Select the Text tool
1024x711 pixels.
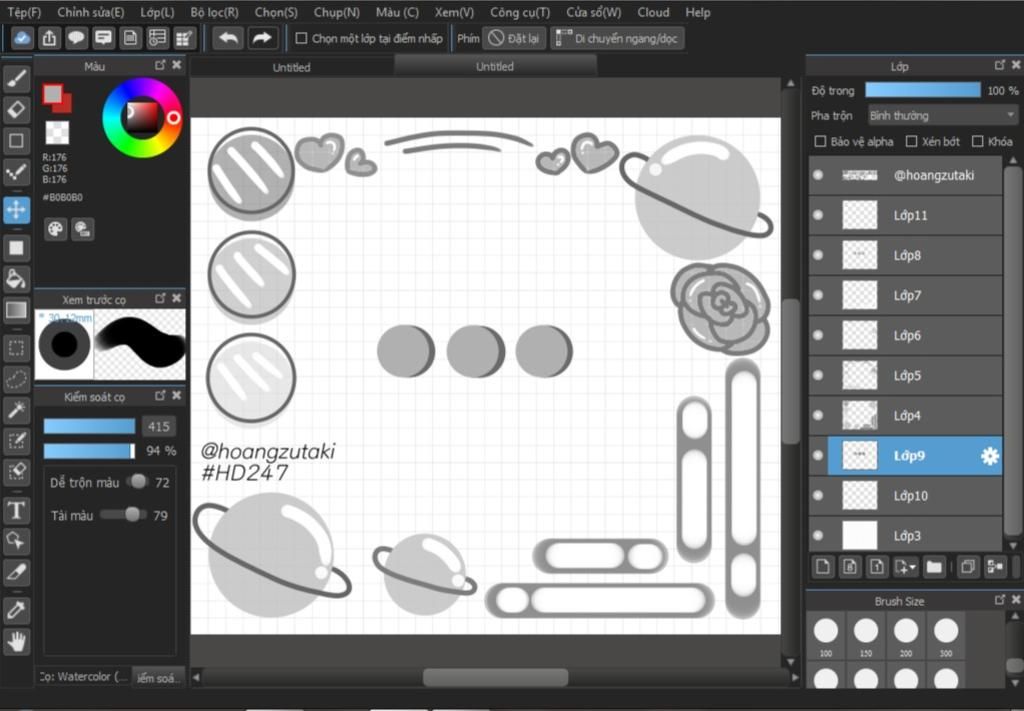[16, 510]
